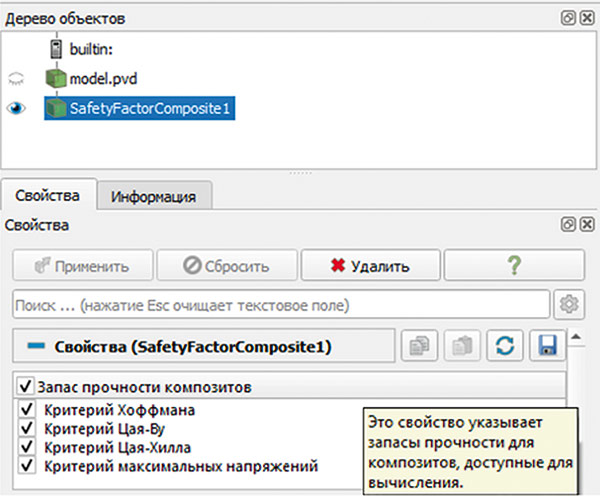
Task: Collapse the Свойства (SafetyFactorComposite1) section
Action: click(37, 347)
